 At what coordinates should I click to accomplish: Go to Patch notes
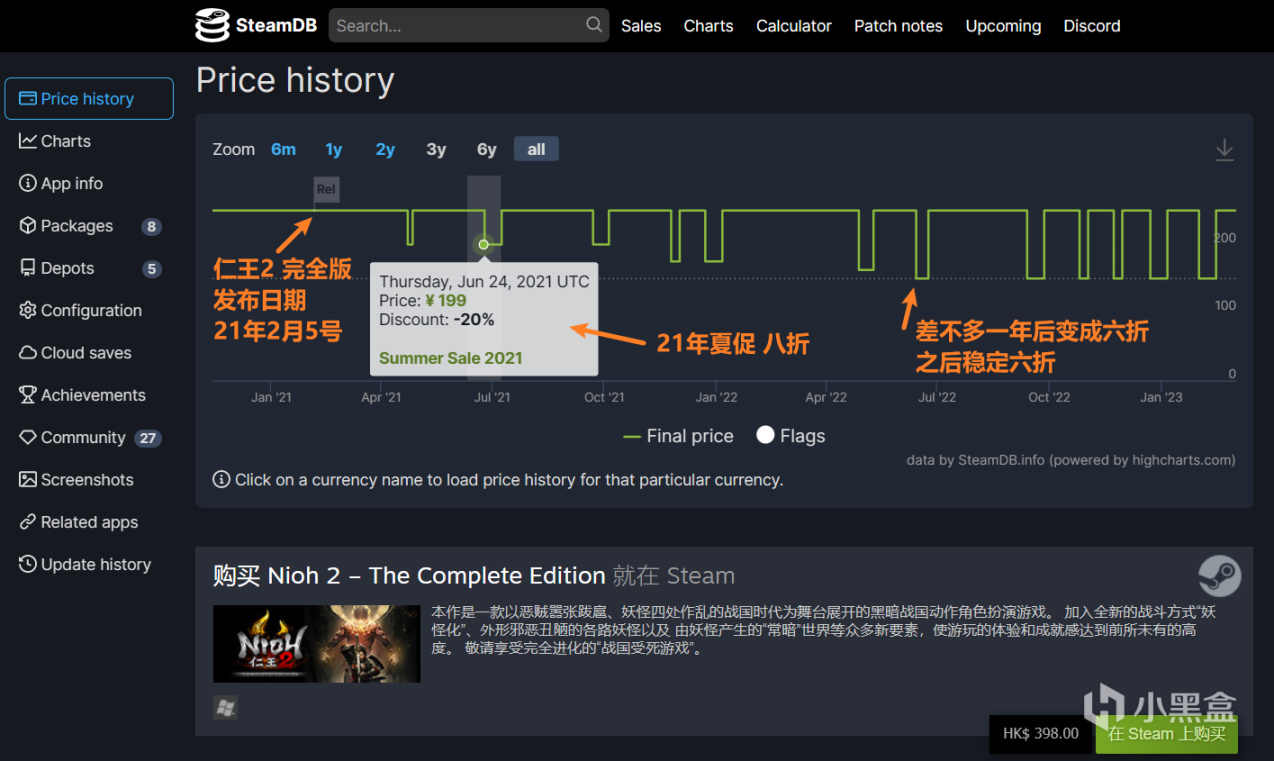point(898,26)
